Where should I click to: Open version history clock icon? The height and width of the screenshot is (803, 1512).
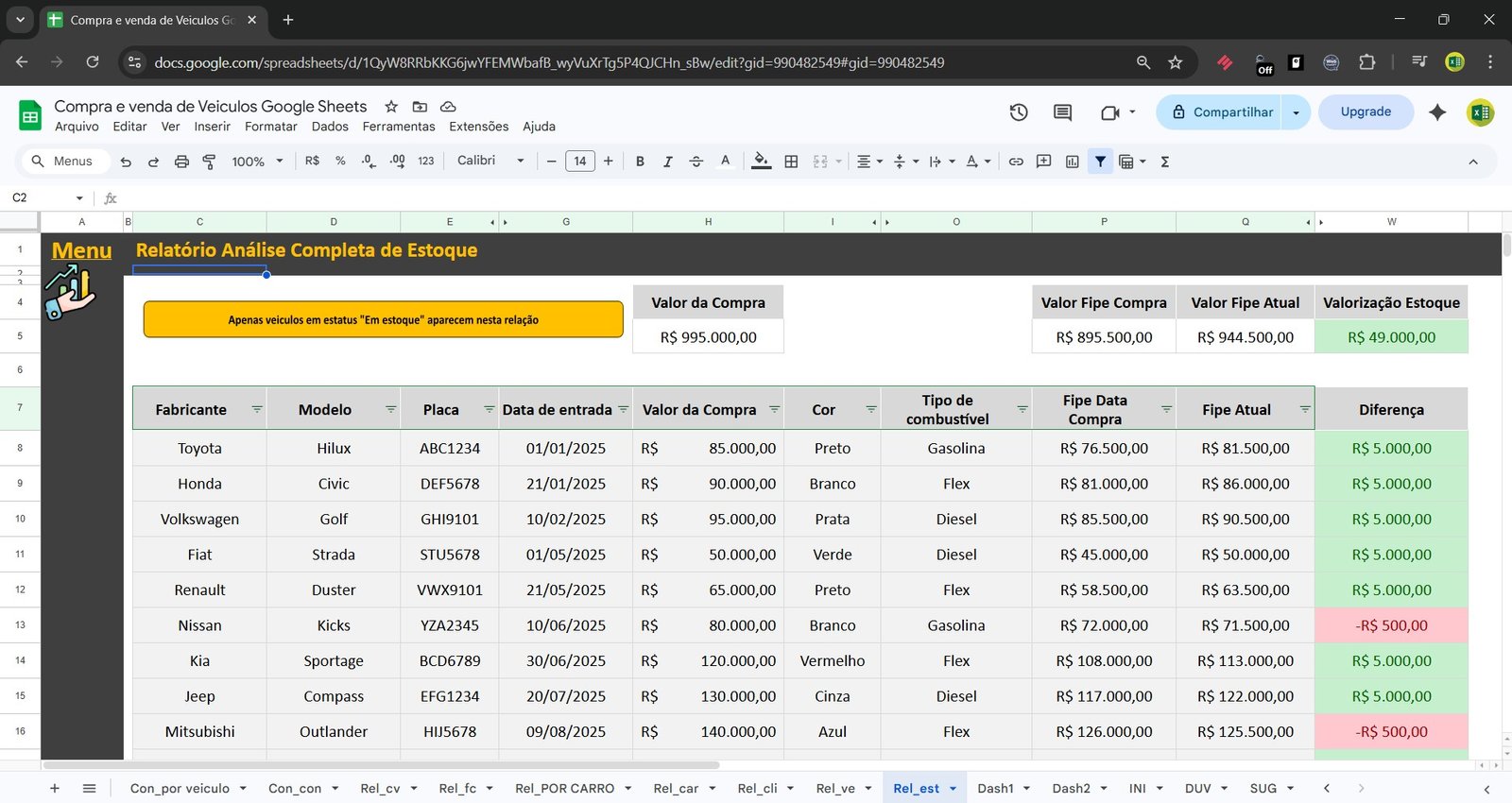click(x=1019, y=112)
